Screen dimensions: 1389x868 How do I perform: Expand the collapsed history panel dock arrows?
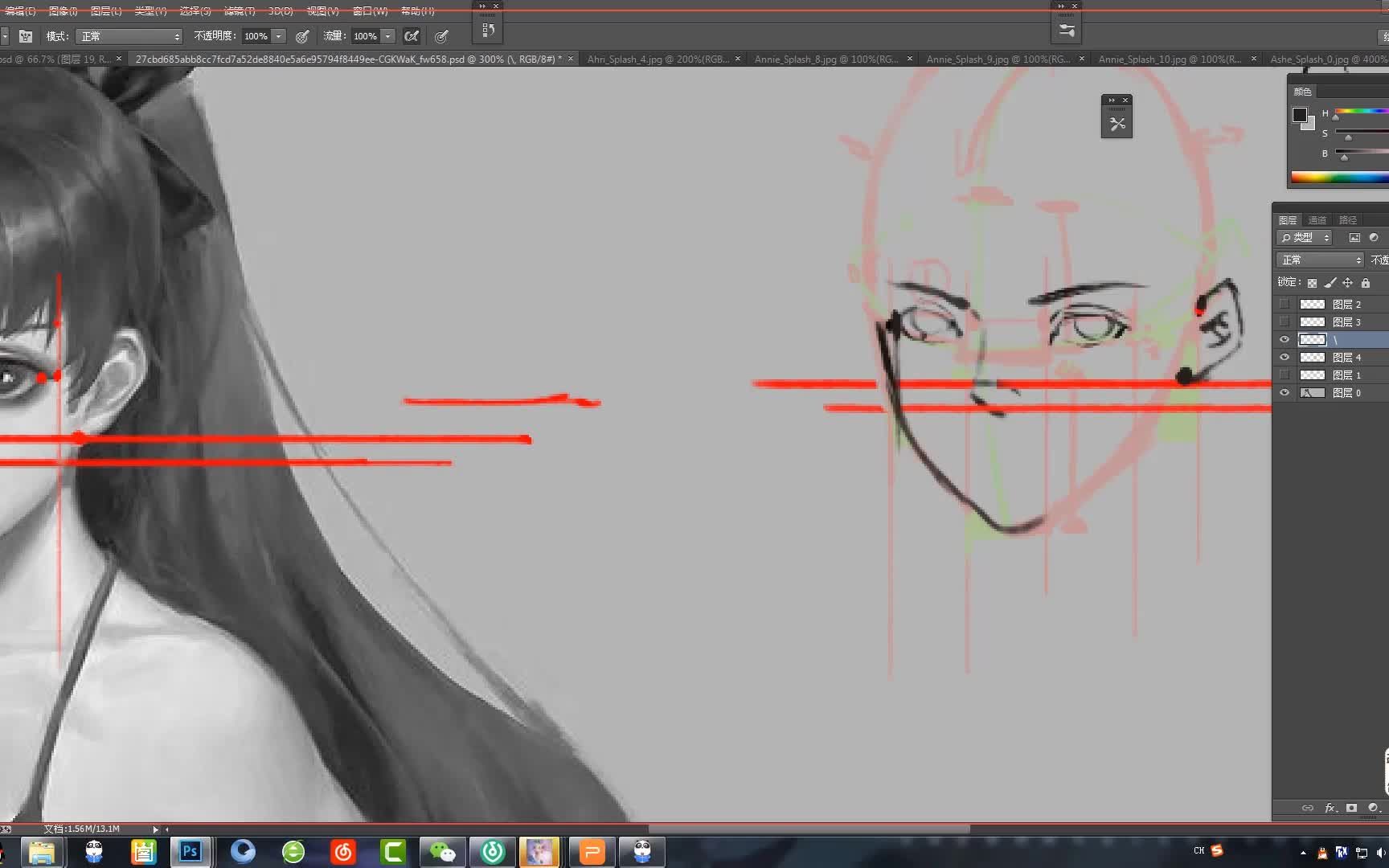482,6
